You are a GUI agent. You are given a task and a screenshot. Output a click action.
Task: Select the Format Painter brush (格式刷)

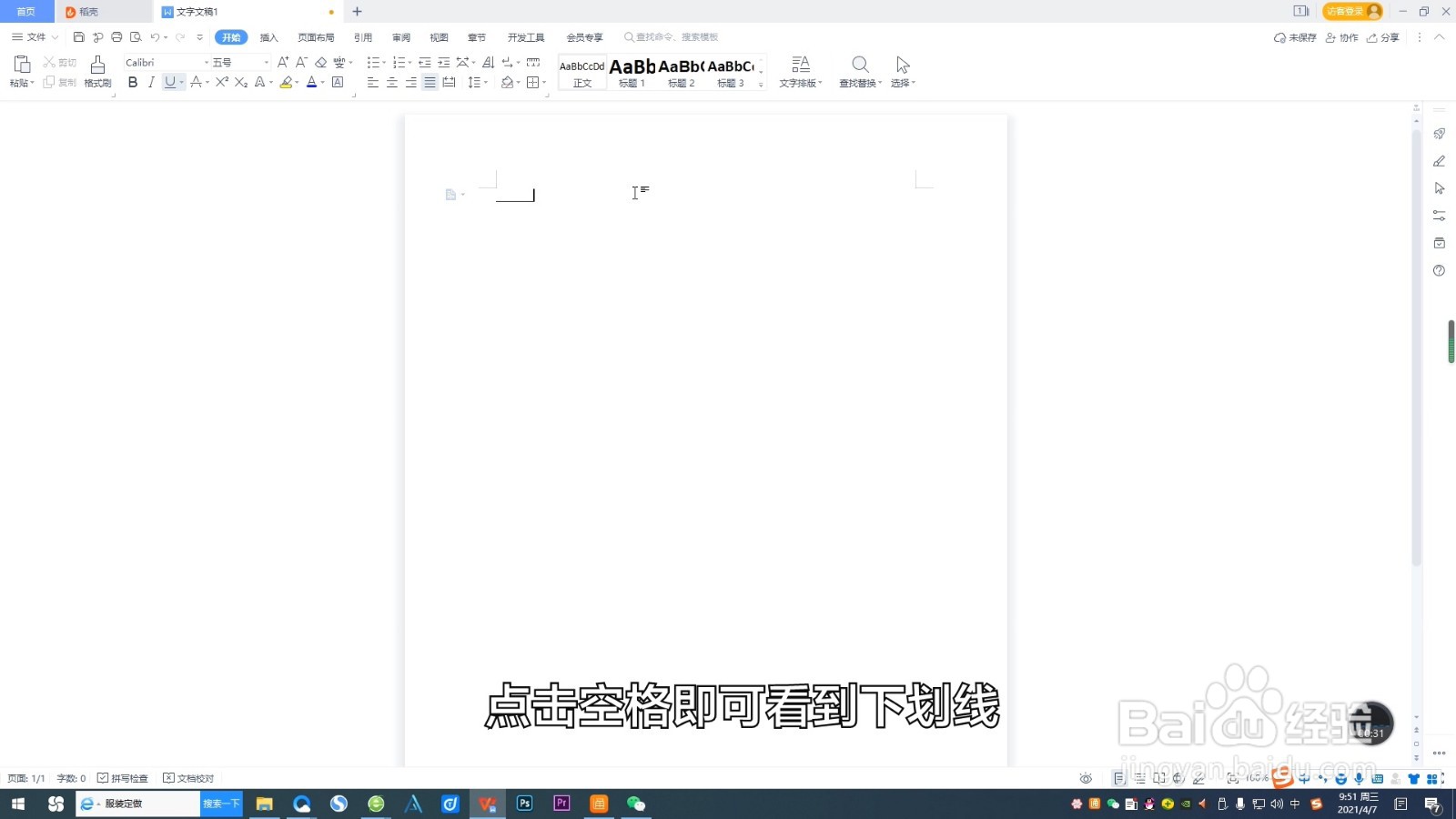(97, 71)
